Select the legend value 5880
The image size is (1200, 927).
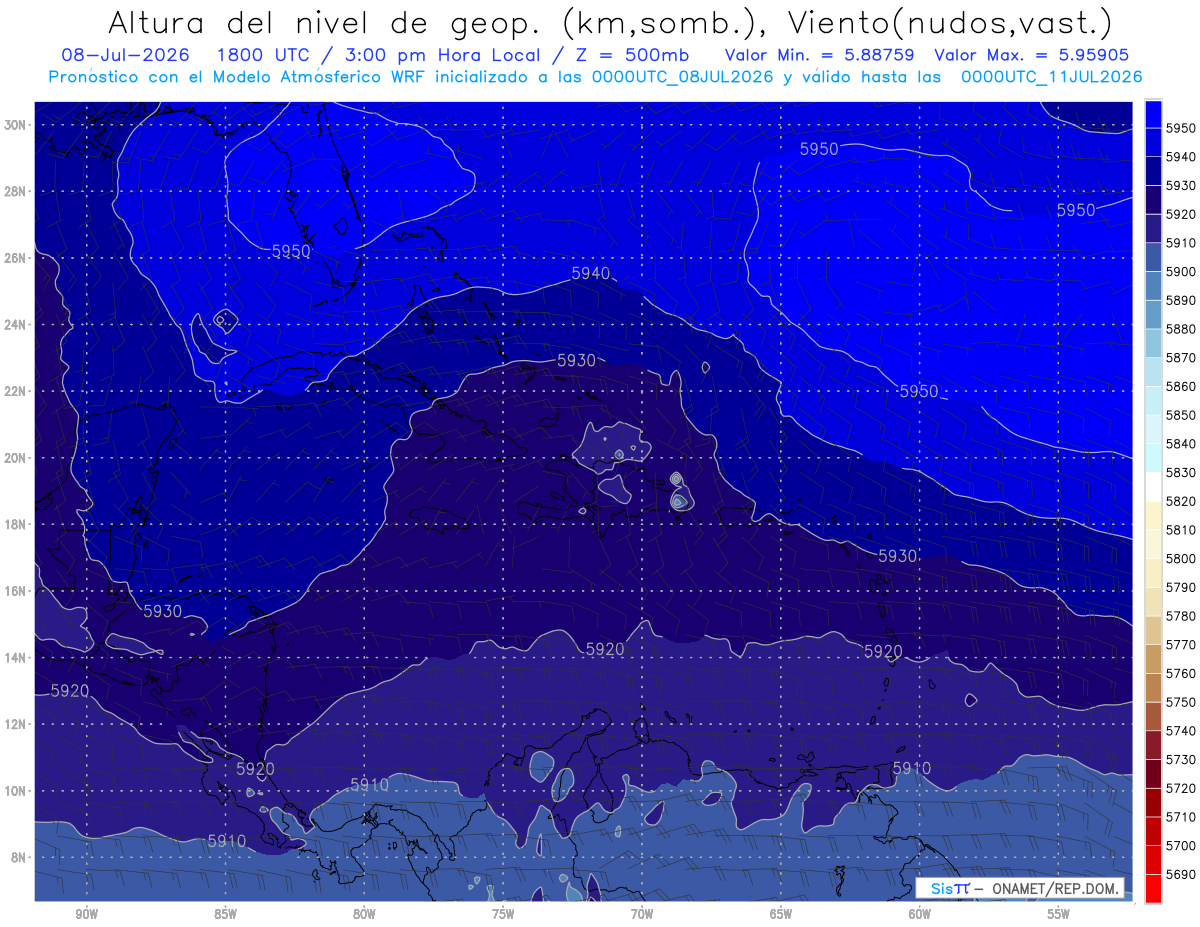1181,328
